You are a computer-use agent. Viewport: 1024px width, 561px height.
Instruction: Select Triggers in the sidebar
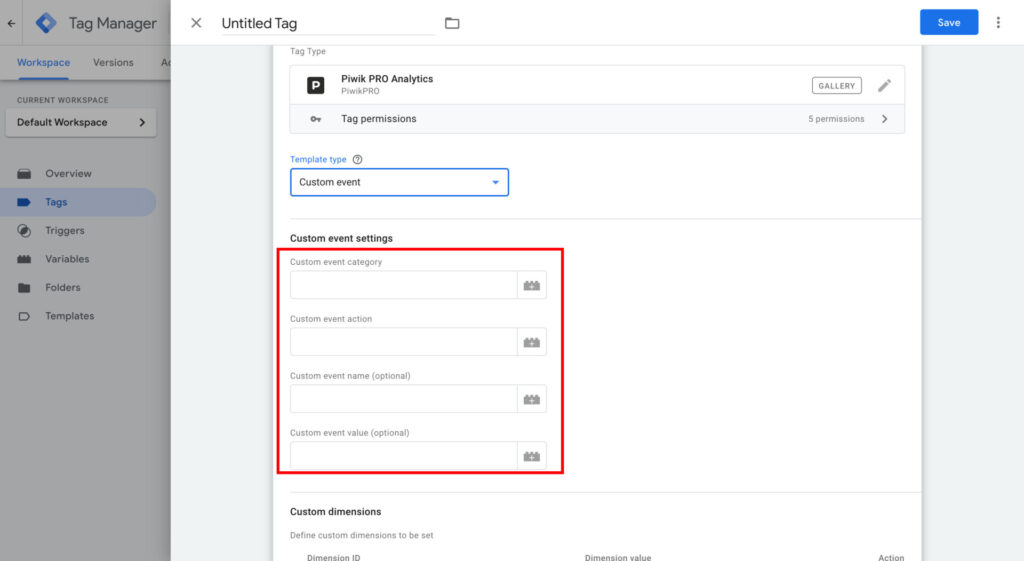64,230
